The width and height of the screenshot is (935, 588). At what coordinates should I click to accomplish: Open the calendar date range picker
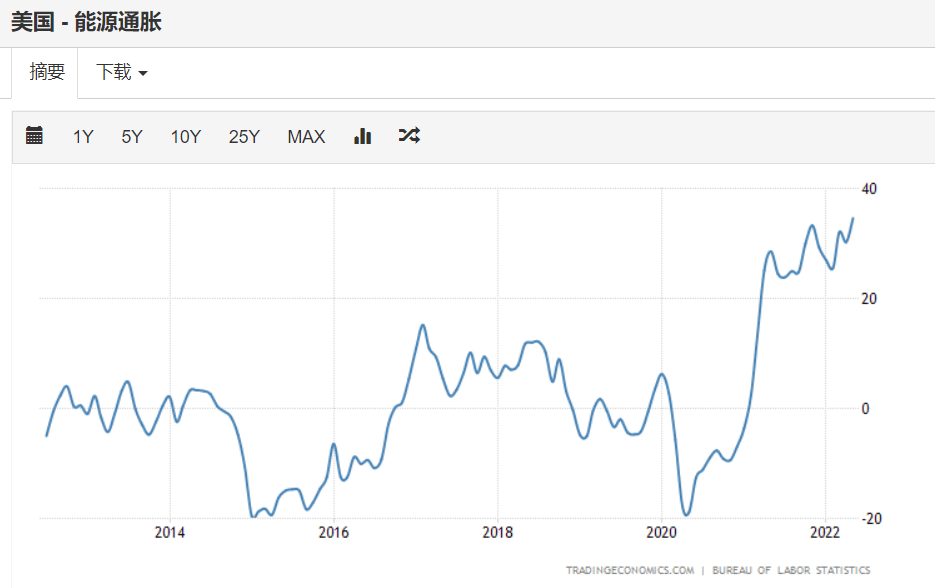point(34,136)
